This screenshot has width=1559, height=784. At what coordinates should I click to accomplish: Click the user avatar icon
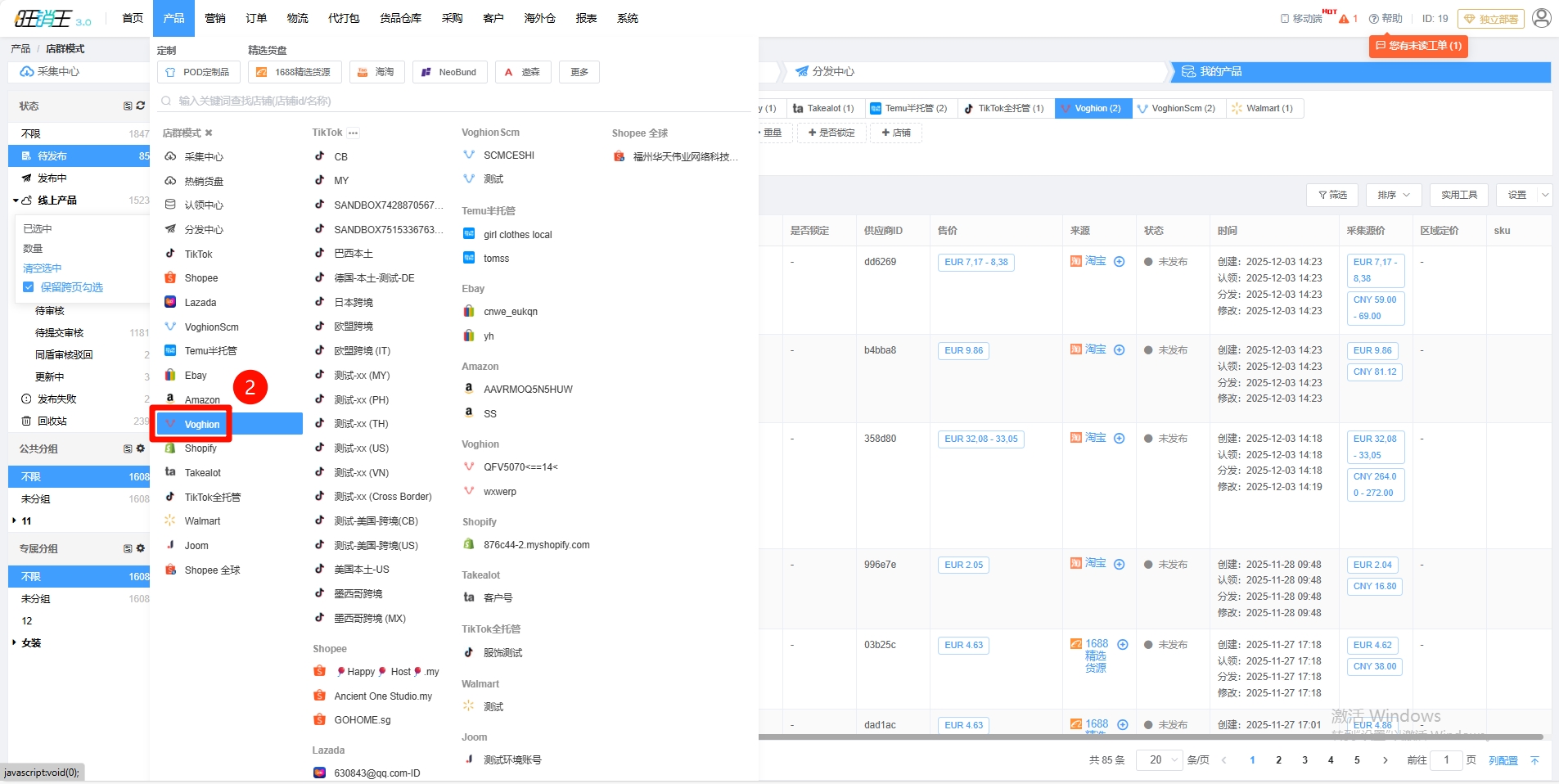pos(1541,18)
